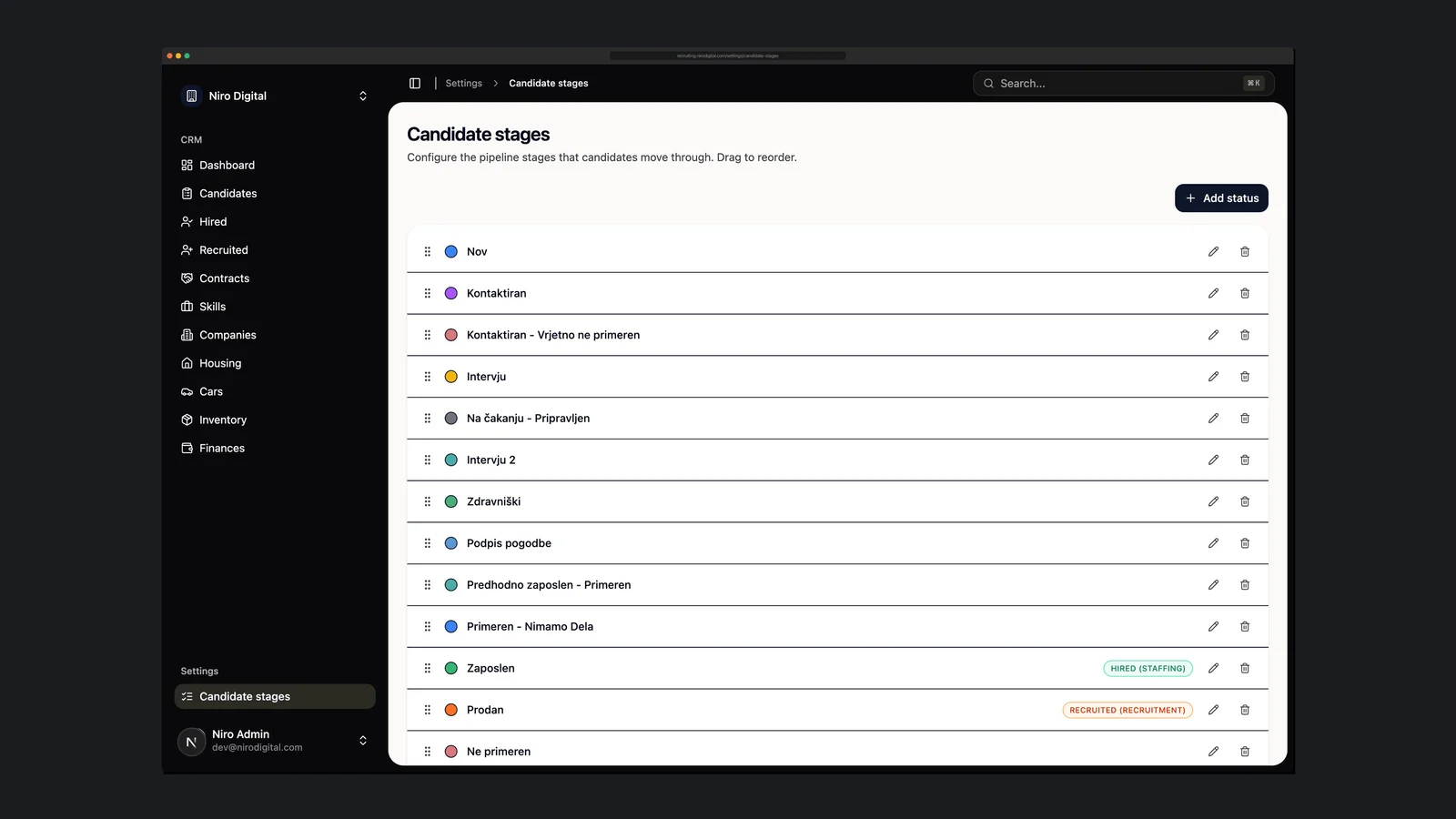Edit the Intervju stage with yellow dot
The width and height of the screenshot is (1456, 819).
pyautogui.click(x=1213, y=377)
